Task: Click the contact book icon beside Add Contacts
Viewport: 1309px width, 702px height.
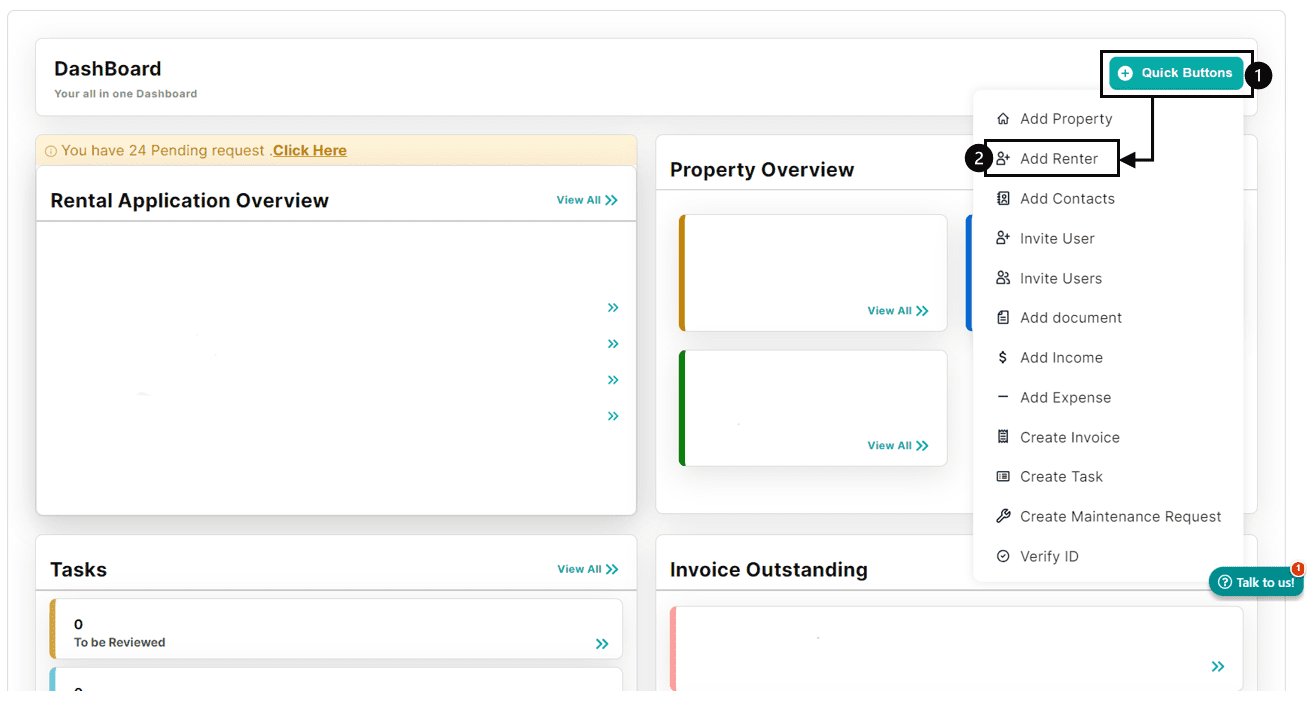Action: [x=1003, y=198]
